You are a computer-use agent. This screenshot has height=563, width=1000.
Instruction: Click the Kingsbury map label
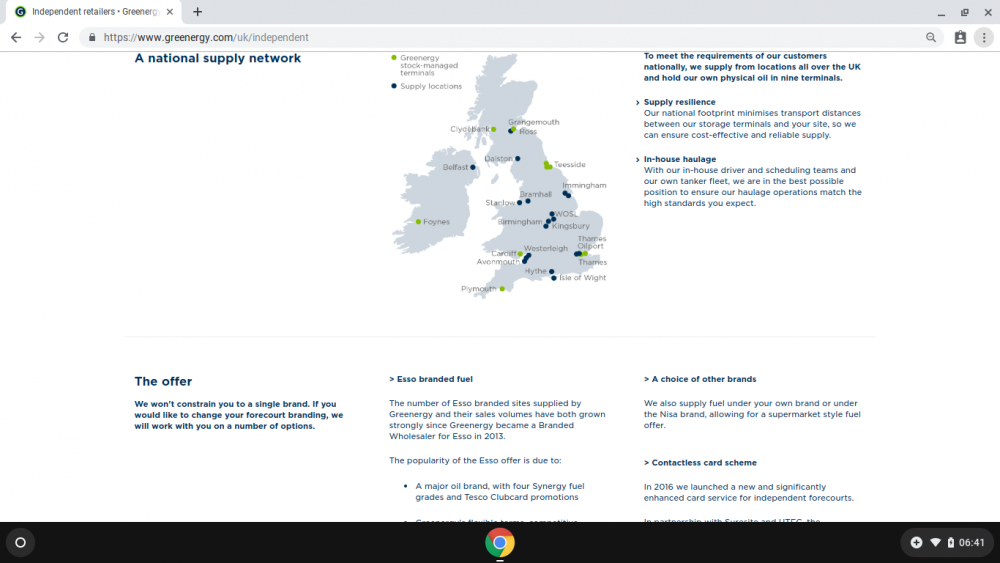click(571, 226)
